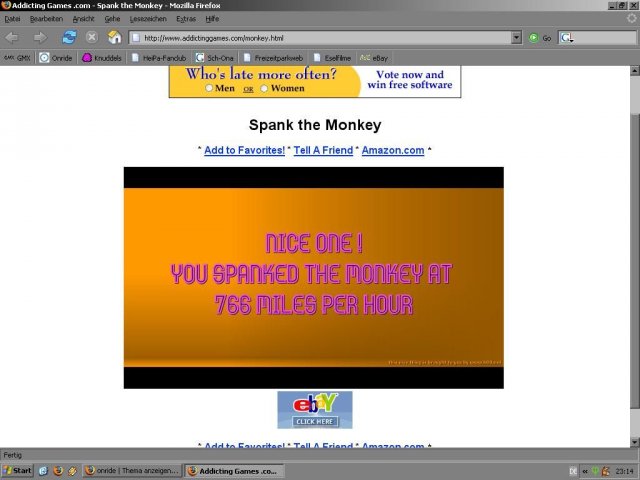Open the Windows Start menu
640x480 pixels.
(17, 470)
